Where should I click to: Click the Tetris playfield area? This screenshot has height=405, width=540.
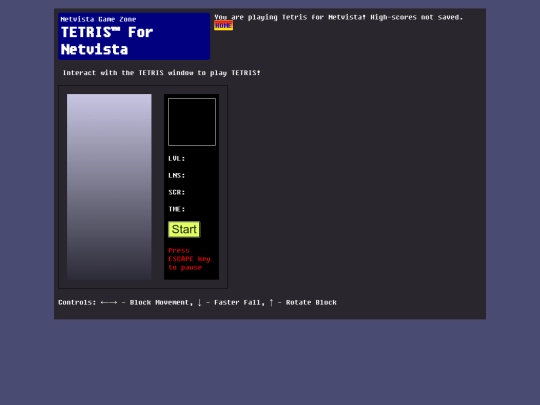[x=109, y=187]
